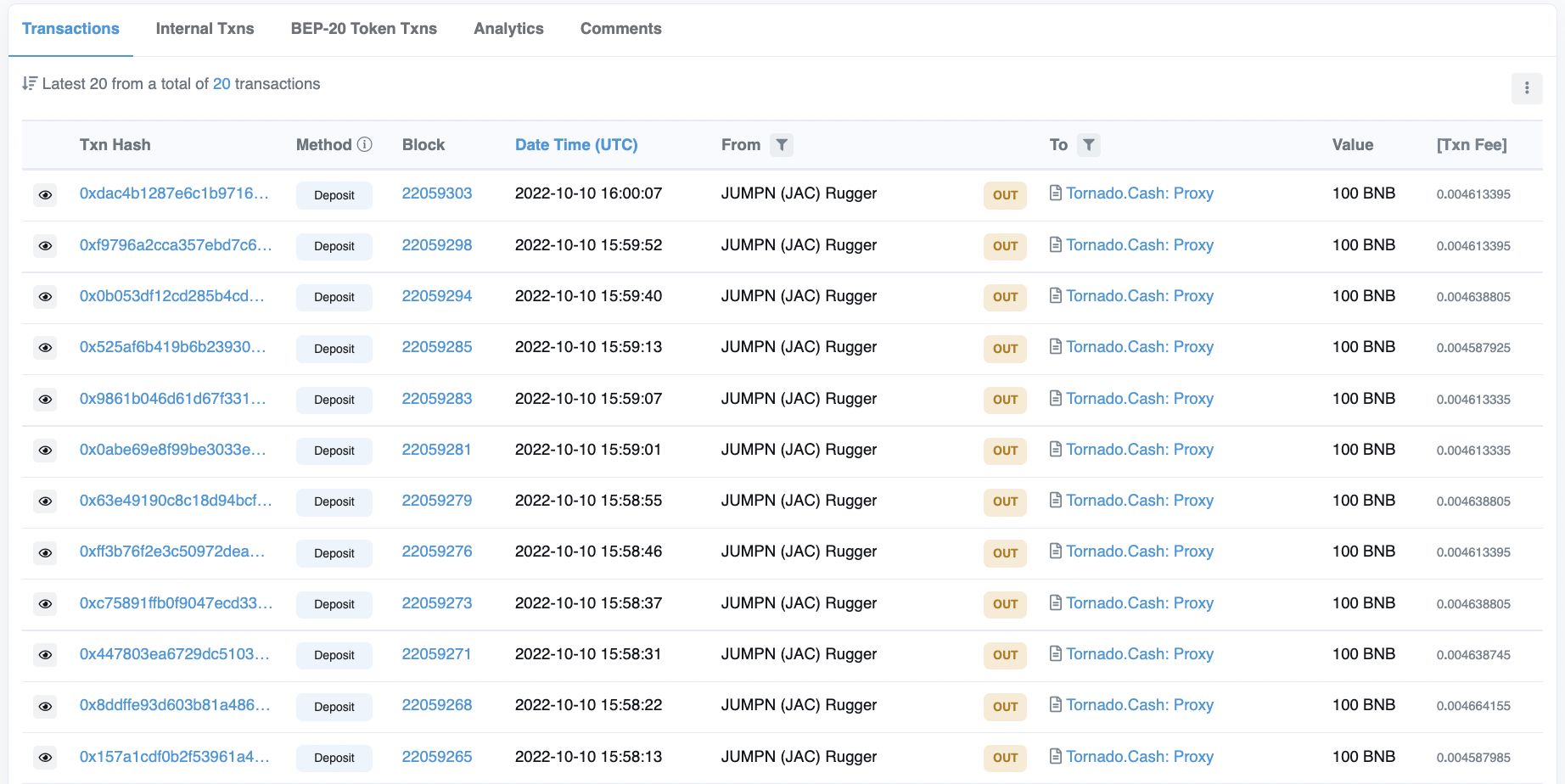Preview transaction 0x8ddffe93d603b81a486 with eye icon
The width and height of the screenshot is (1565, 784).
click(46, 707)
